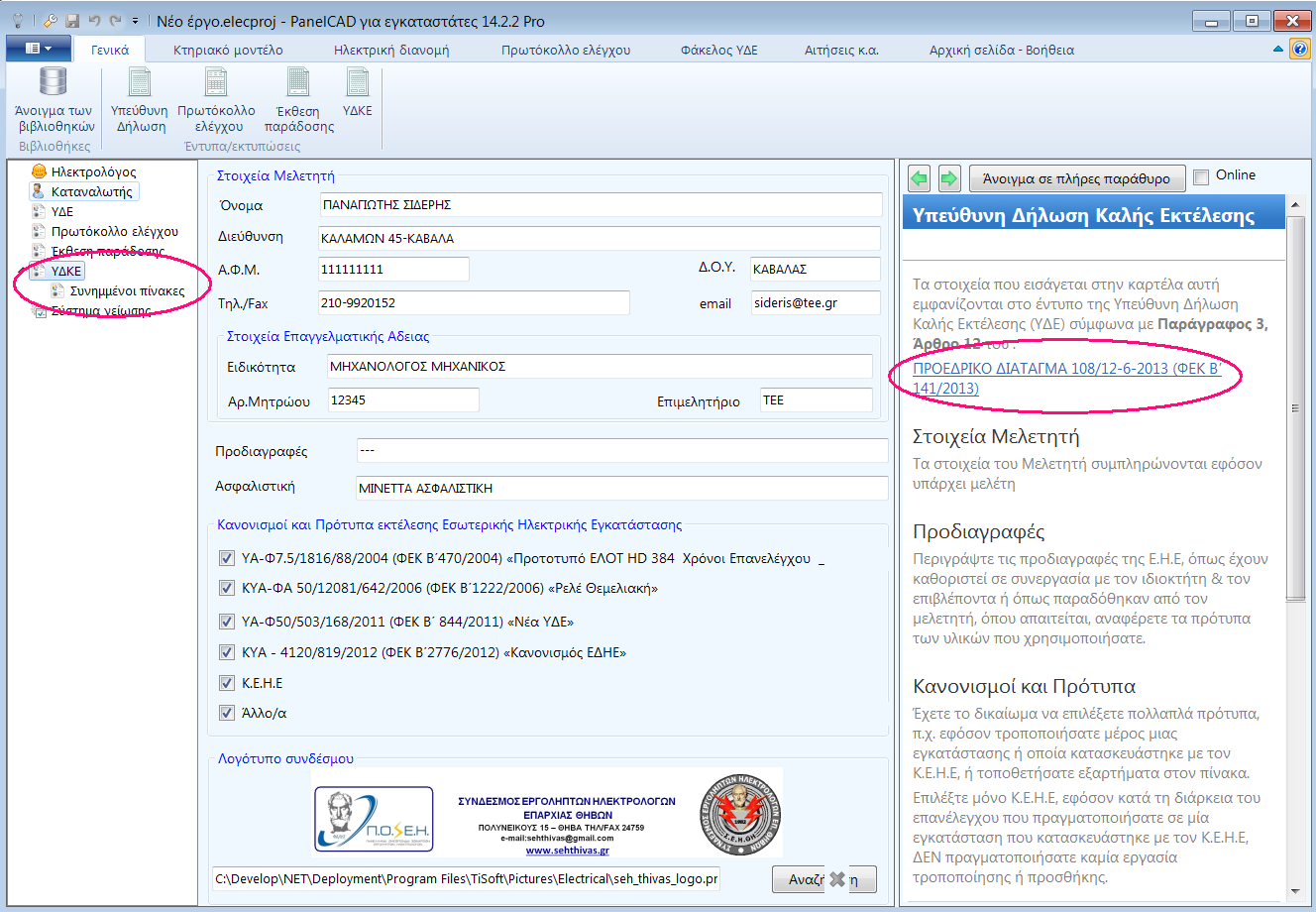Open the Υπεύθυνη Δήλωση form icon
Viewport: 1316px width, 912px height.
coord(140,82)
